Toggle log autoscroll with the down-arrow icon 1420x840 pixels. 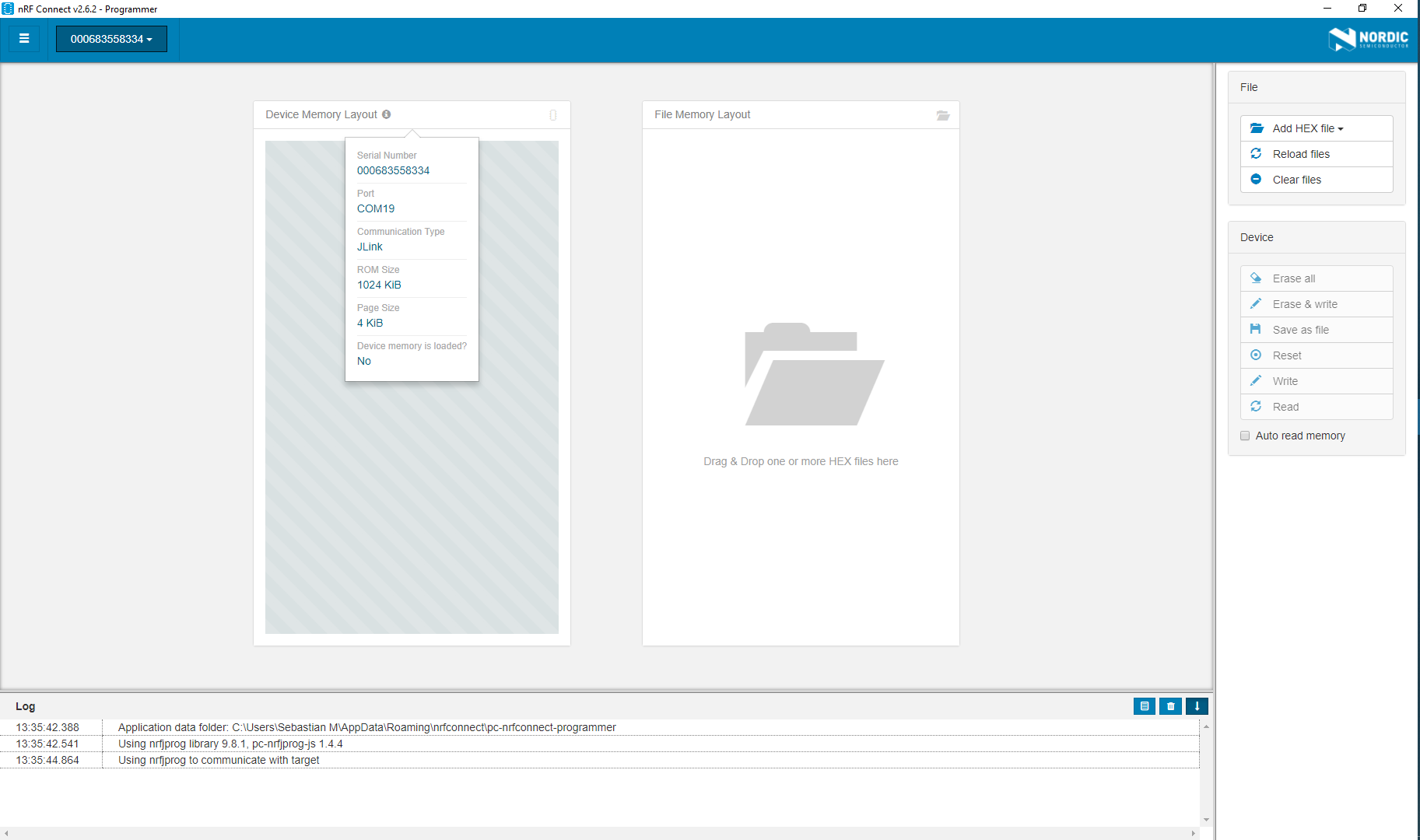coord(1197,706)
